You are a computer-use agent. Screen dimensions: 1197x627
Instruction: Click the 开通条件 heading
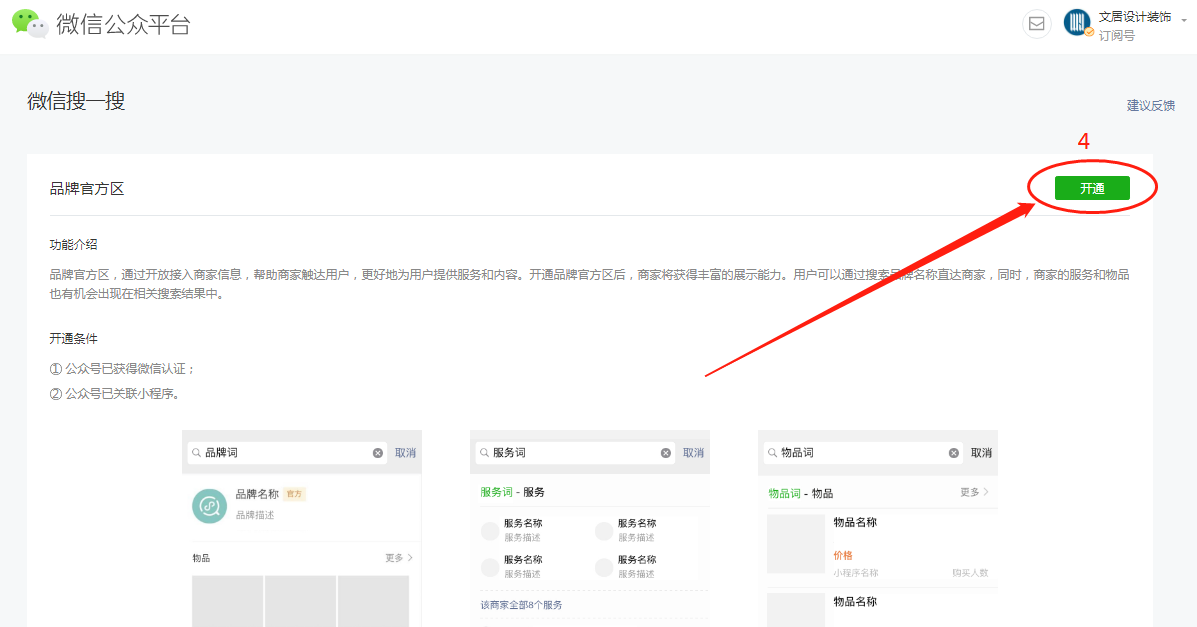[73, 338]
